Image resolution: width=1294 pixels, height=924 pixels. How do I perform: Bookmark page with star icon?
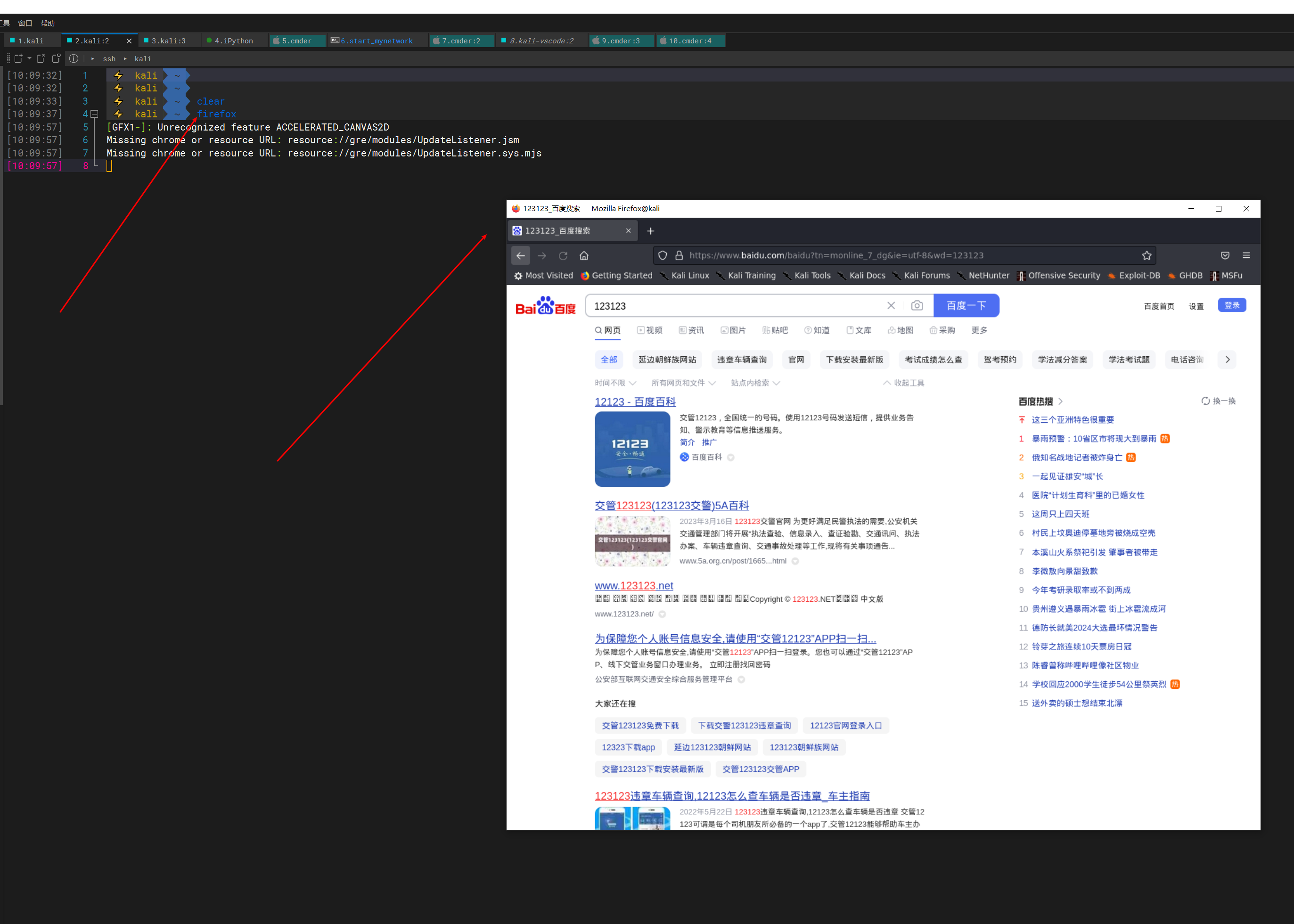[1147, 255]
